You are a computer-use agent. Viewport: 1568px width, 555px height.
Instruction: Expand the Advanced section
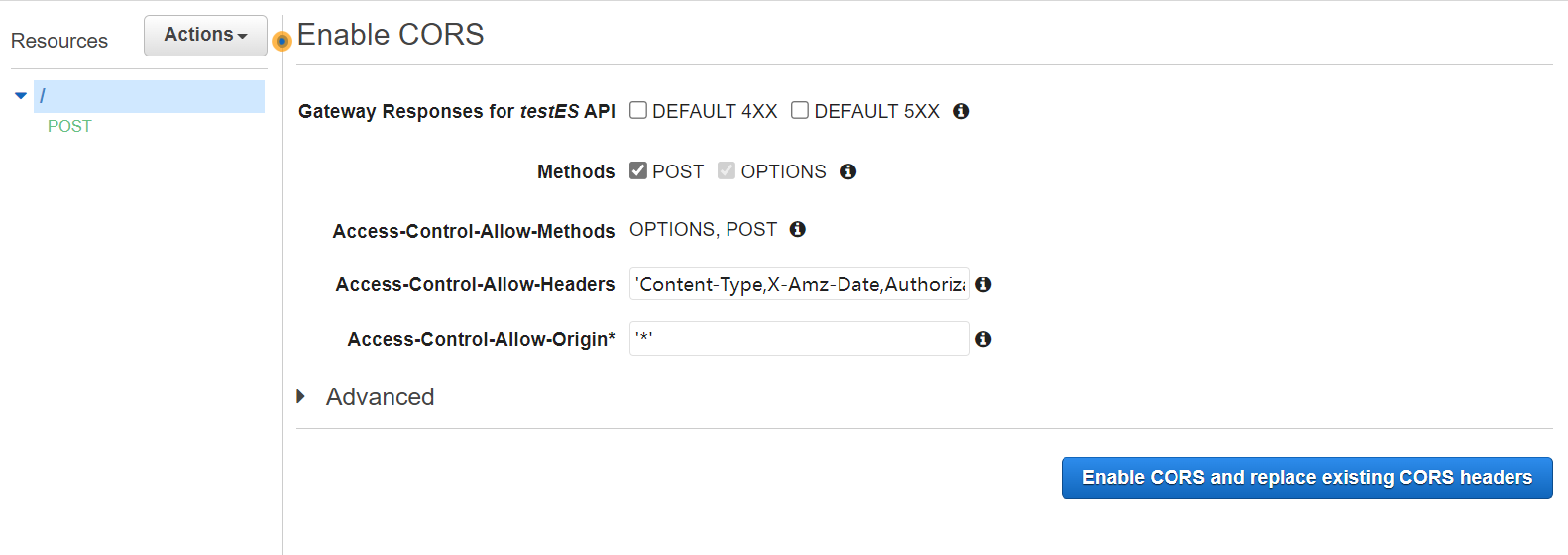301,396
